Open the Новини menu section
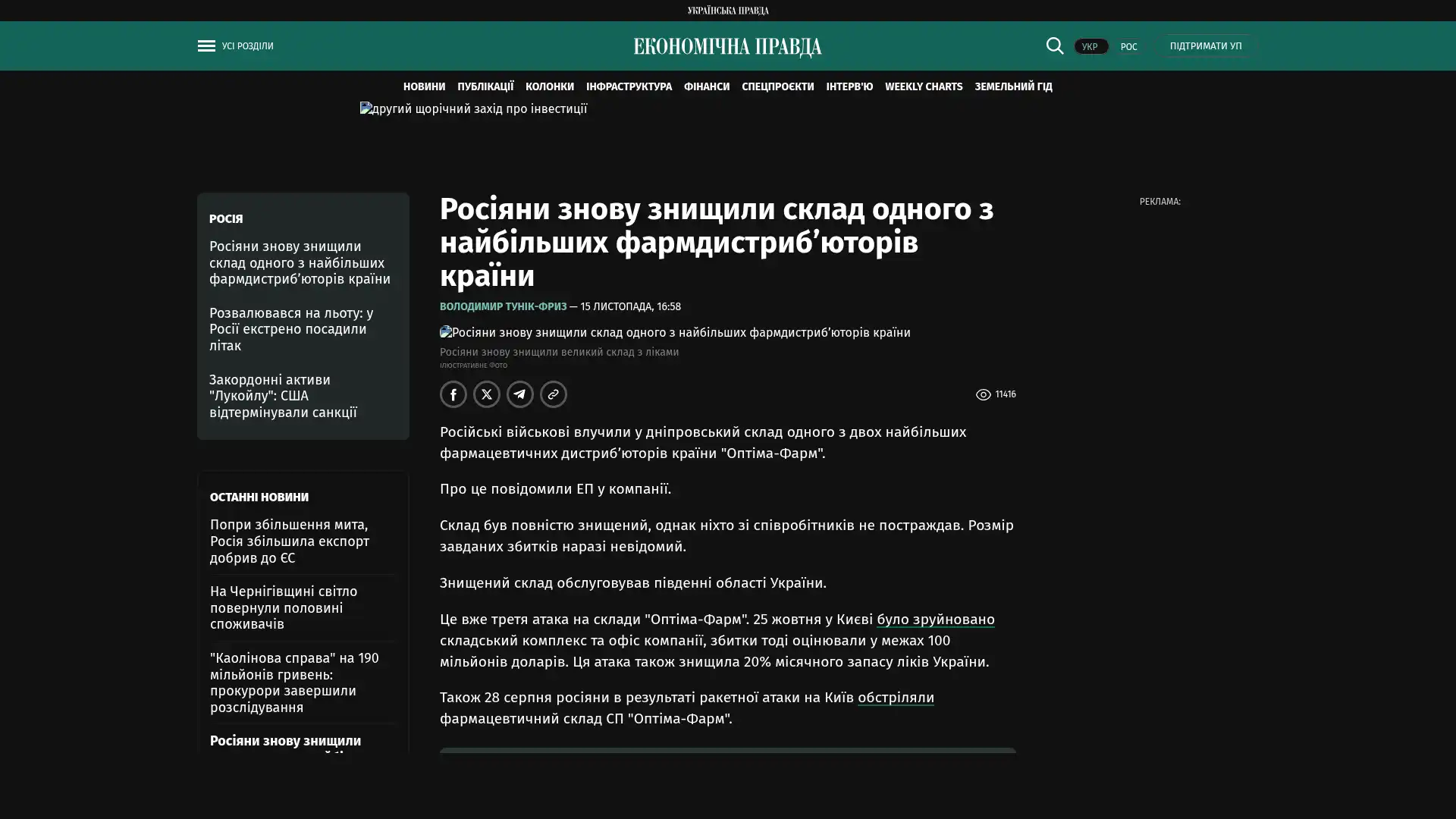Image resolution: width=1456 pixels, height=819 pixels. (424, 86)
